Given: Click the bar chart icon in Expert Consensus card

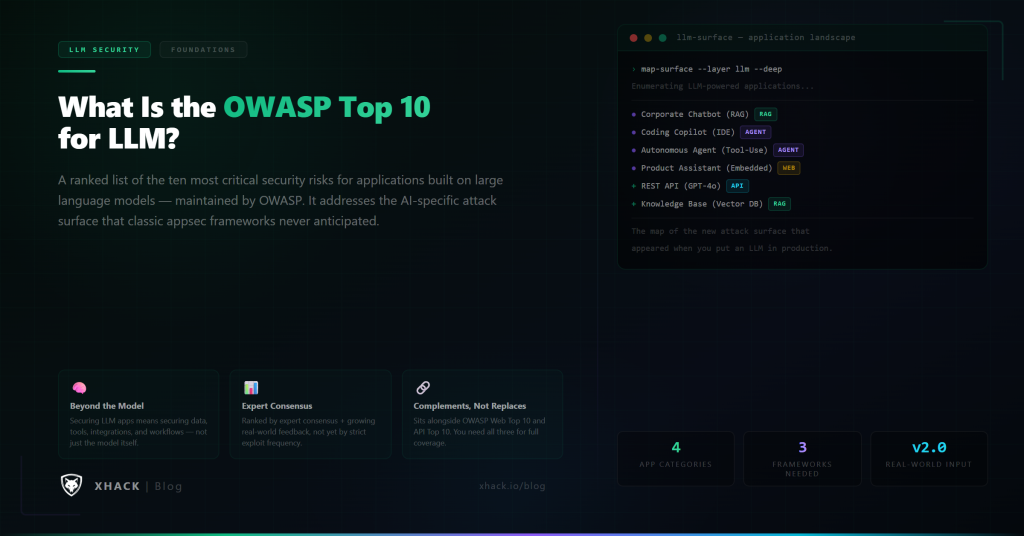Looking at the screenshot, I should [251, 388].
